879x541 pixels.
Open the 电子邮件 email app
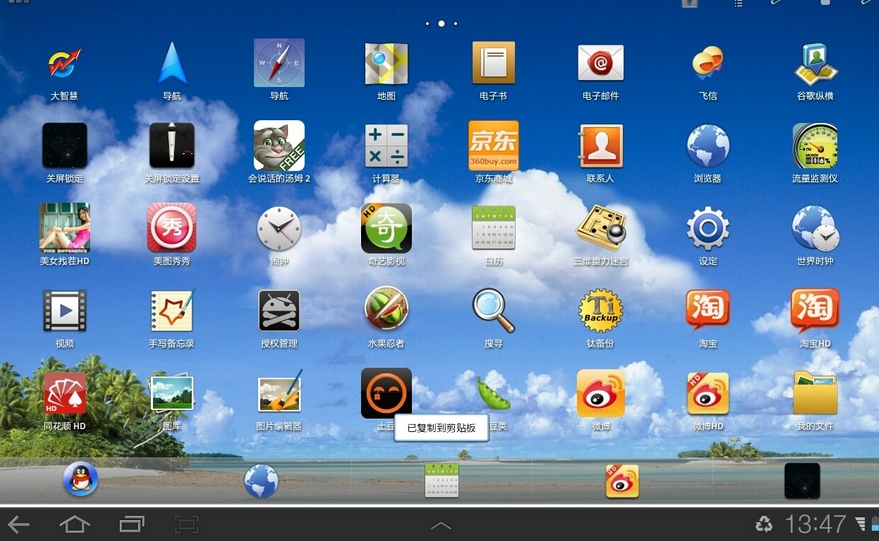tap(600, 63)
